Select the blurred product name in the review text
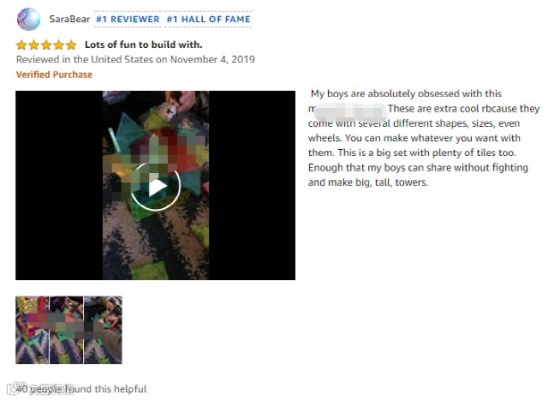Screen dimensions: 554x401 click(x=350, y=110)
